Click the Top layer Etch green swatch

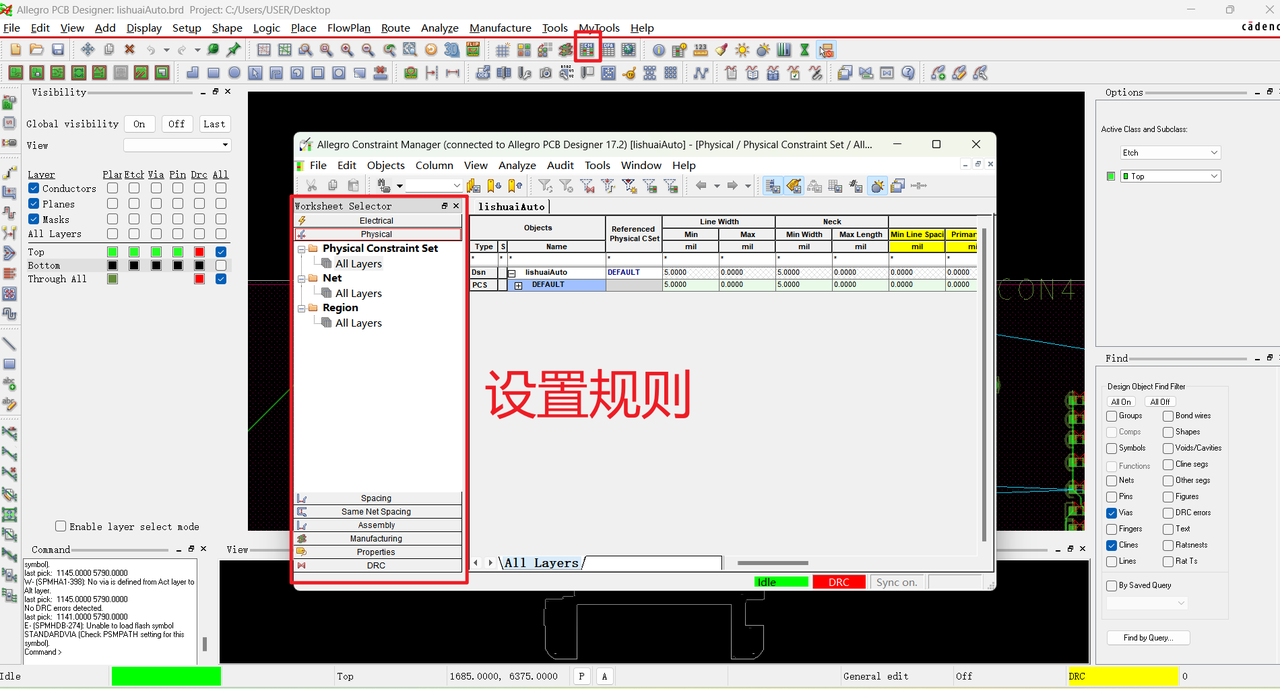tap(134, 252)
